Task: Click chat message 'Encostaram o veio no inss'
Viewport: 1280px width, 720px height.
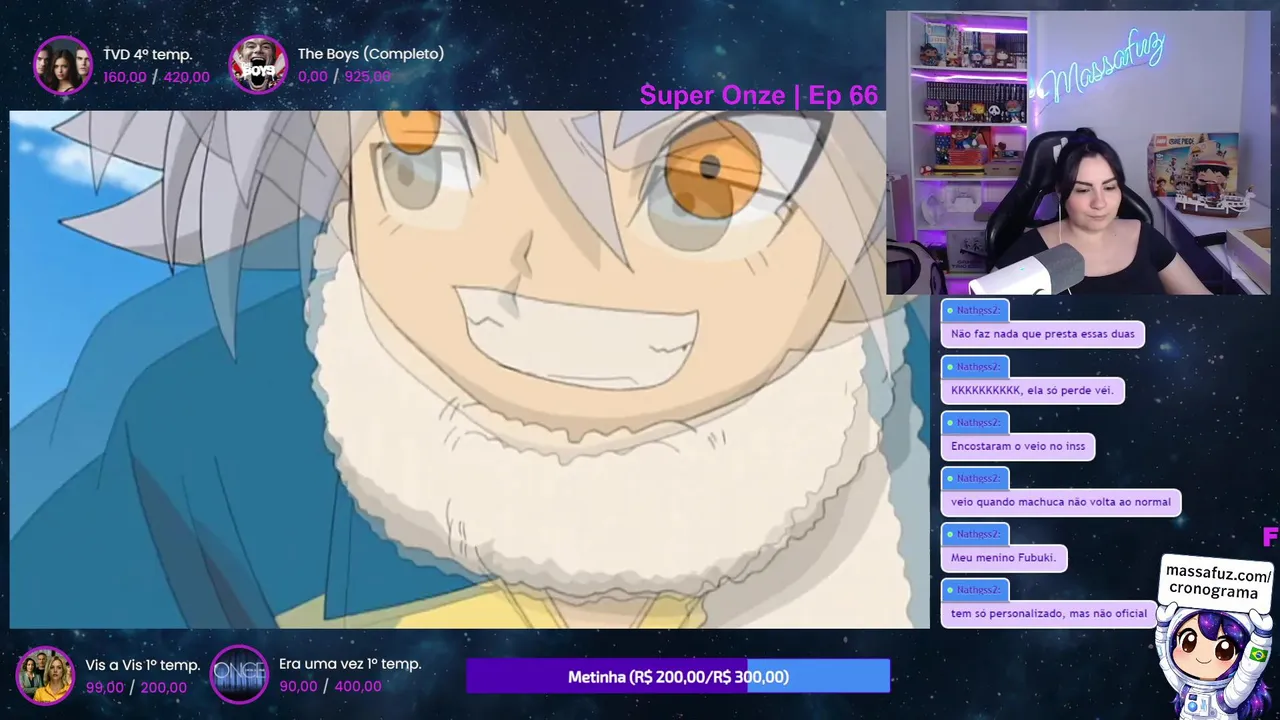Action: (x=1018, y=446)
